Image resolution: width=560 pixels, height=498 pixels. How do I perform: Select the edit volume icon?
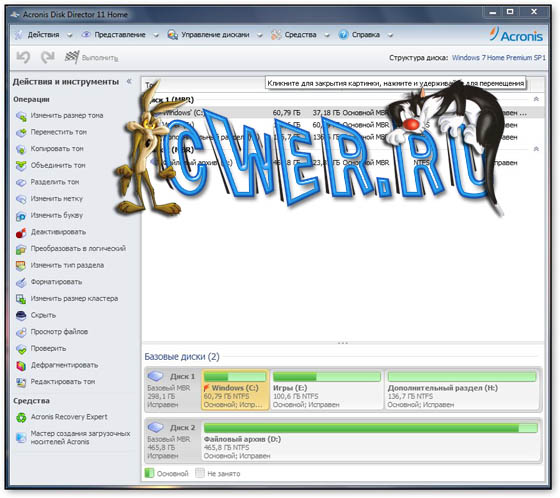coord(21,382)
